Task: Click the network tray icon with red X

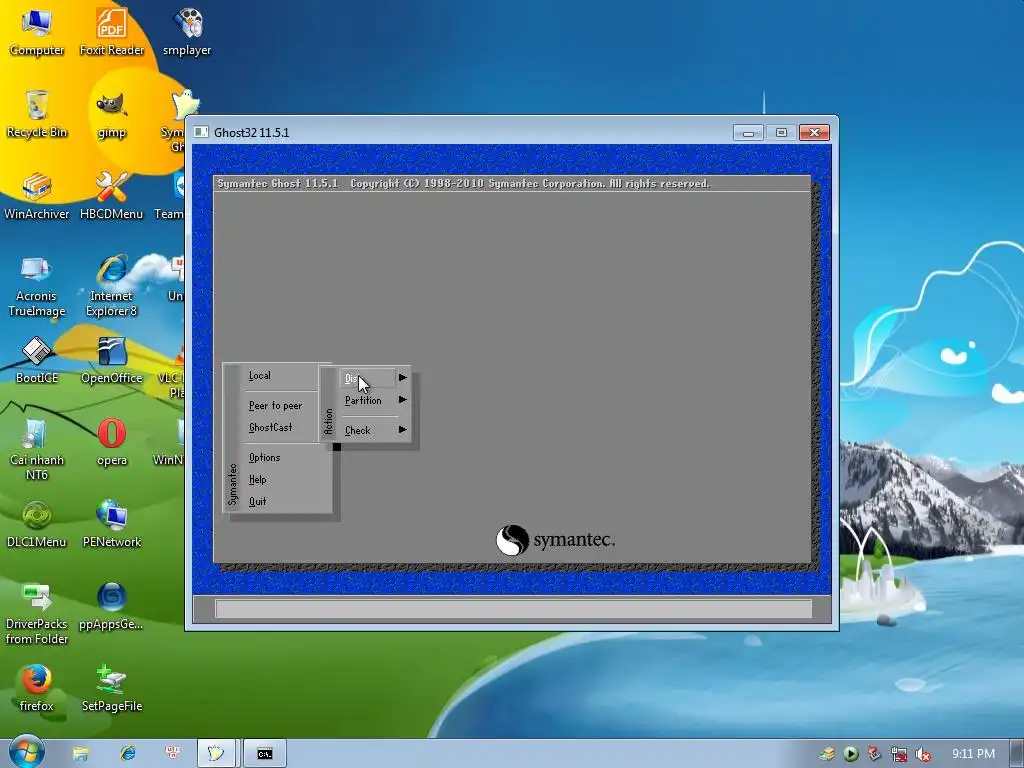Action: pyautogui.click(x=899, y=754)
